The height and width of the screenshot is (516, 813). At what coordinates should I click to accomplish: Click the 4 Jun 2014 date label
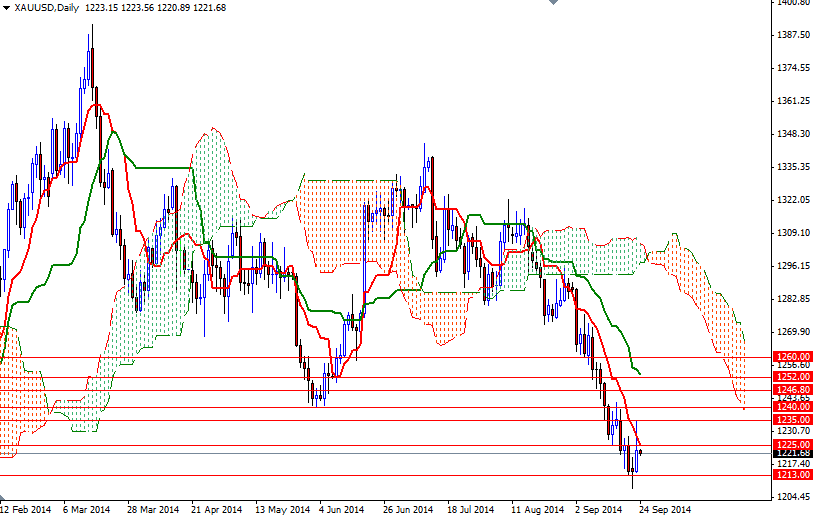pyautogui.click(x=343, y=509)
